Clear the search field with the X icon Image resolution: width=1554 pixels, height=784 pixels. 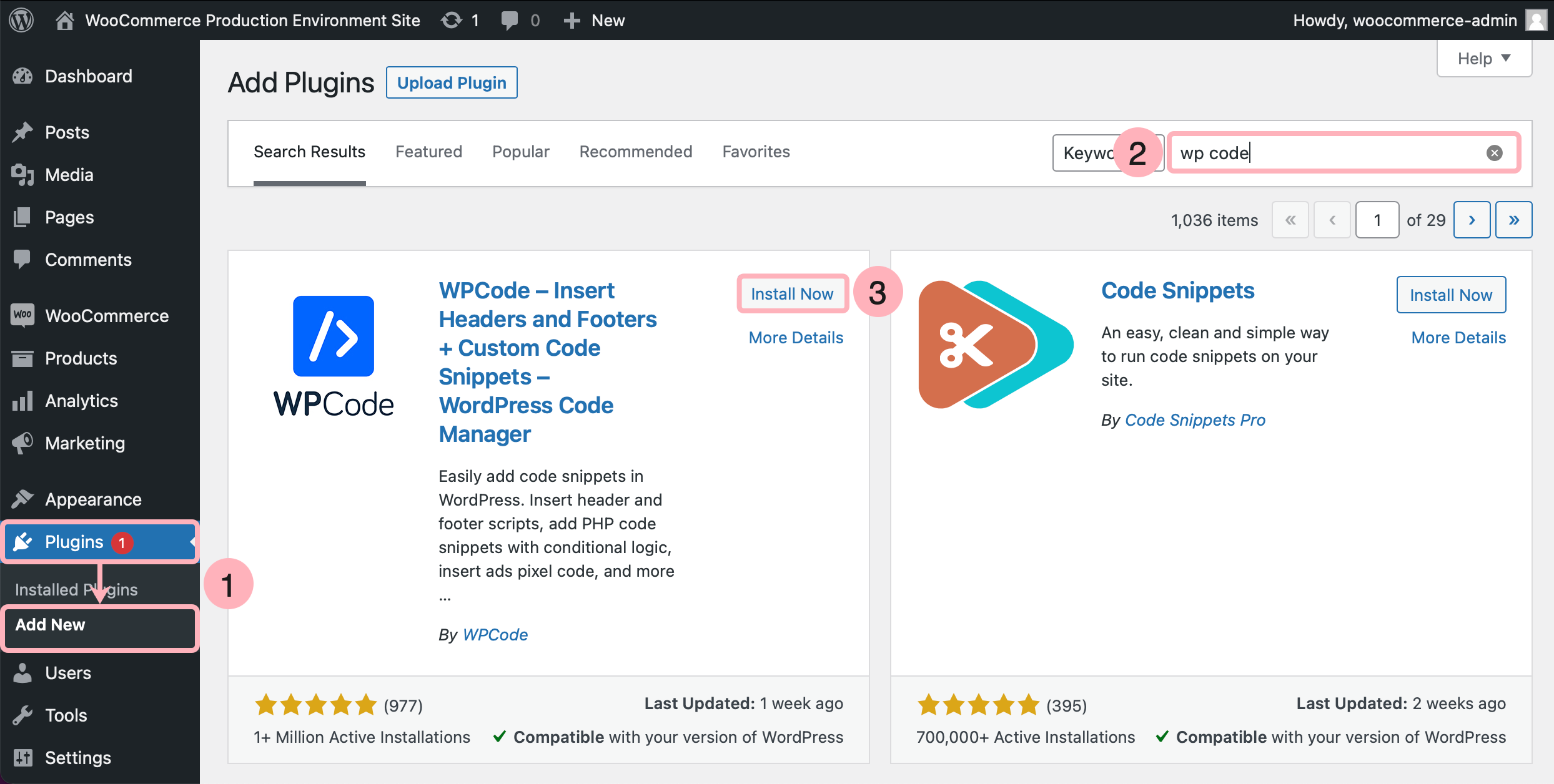[x=1494, y=152]
